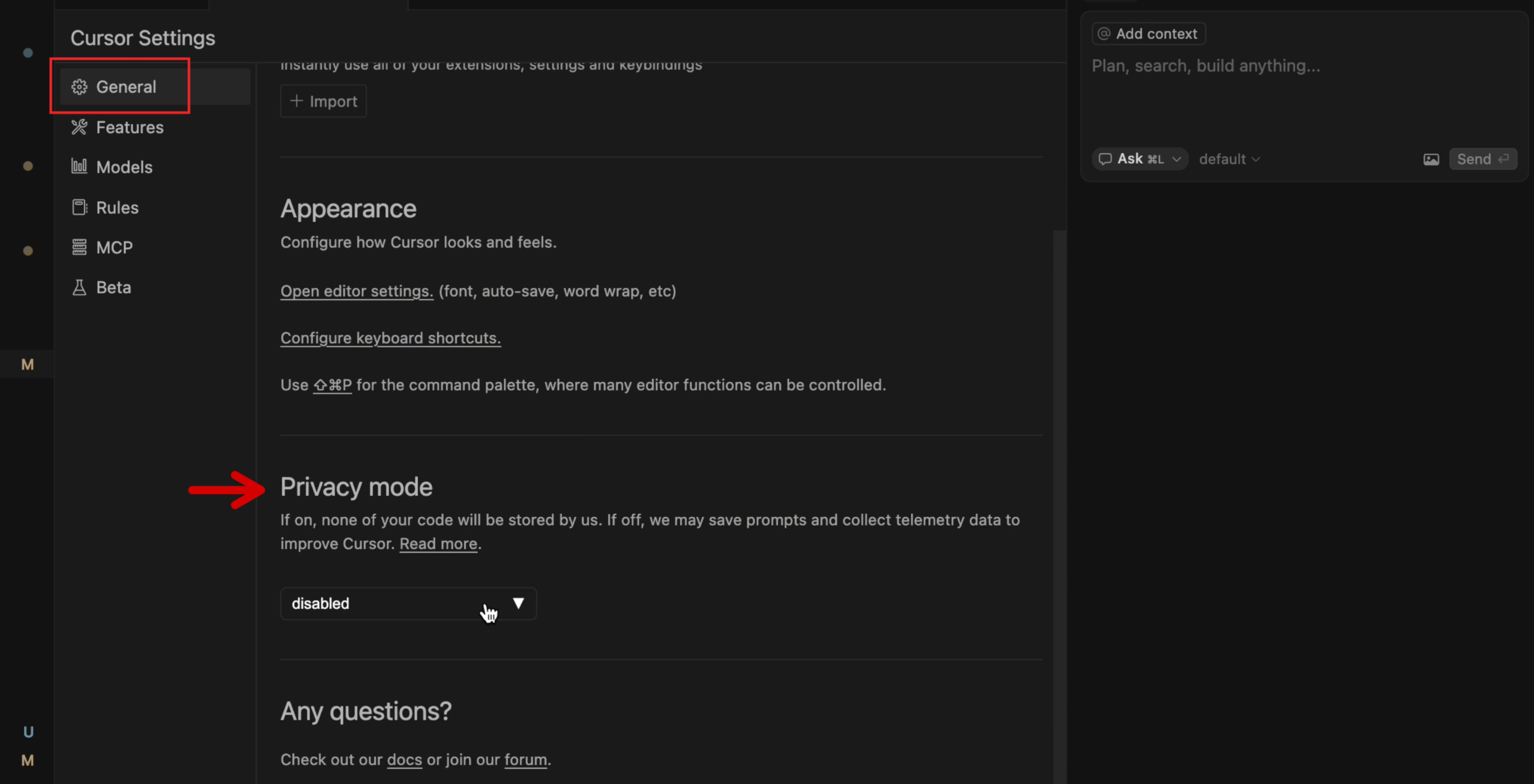
Task: Click the Beta flask icon
Action: point(79,287)
